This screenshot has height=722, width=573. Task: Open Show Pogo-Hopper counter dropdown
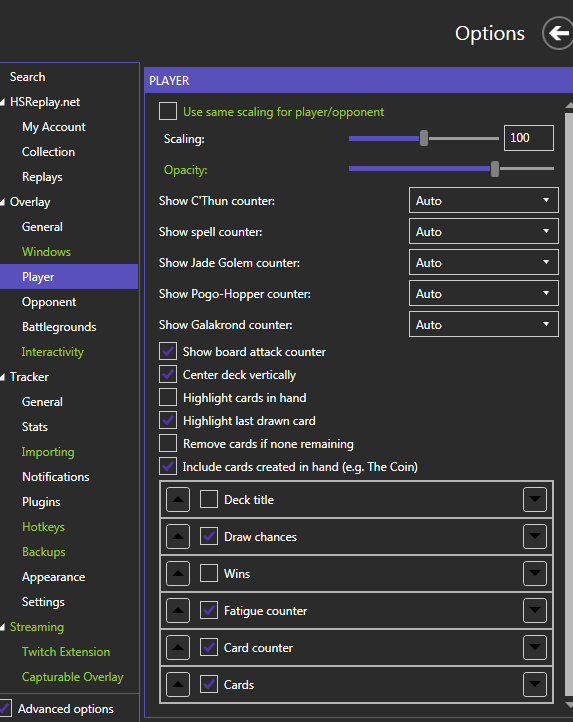click(x=484, y=293)
